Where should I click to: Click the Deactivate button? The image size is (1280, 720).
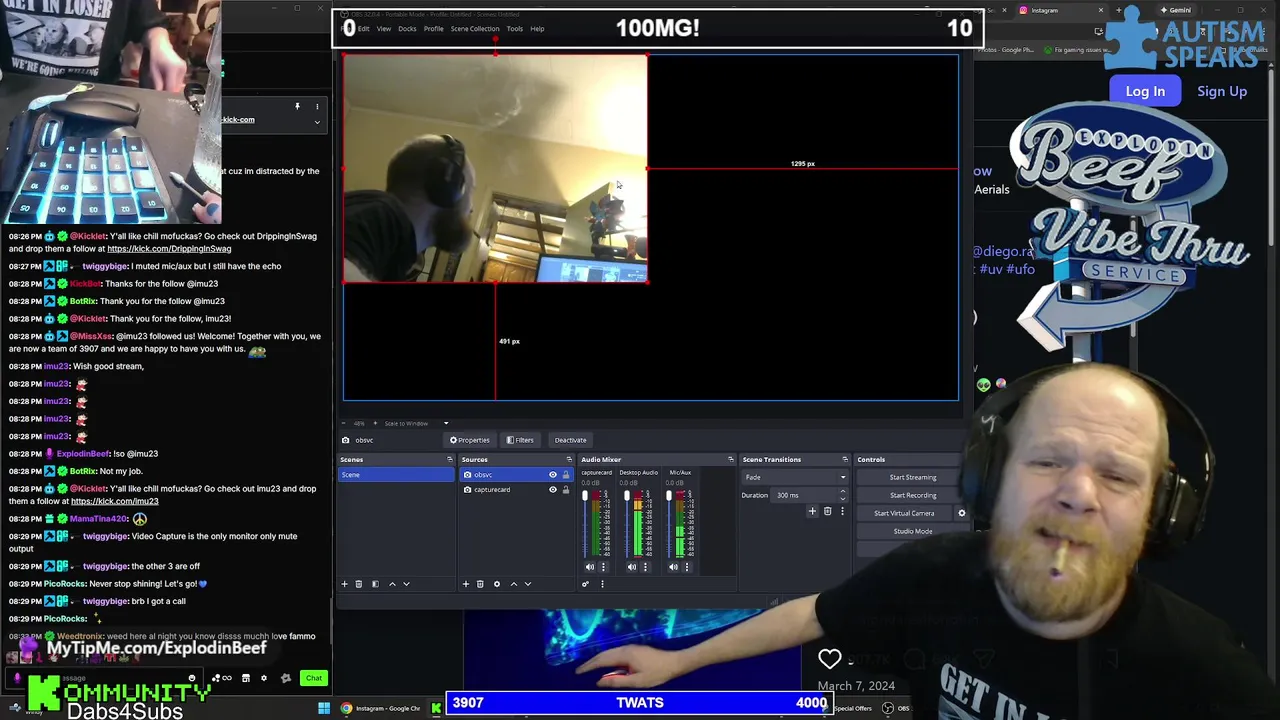tap(570, 440)
